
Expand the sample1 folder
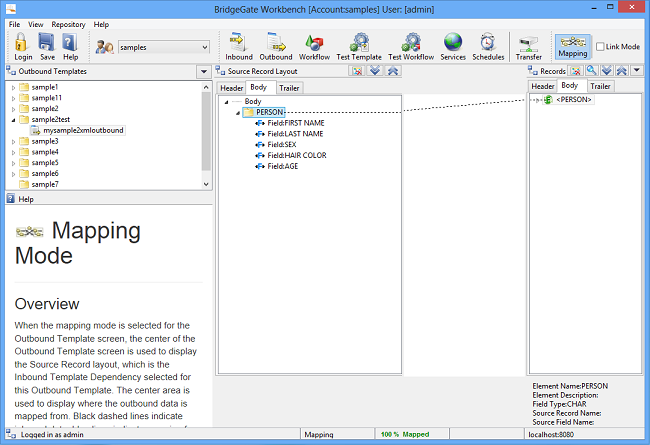13,88
